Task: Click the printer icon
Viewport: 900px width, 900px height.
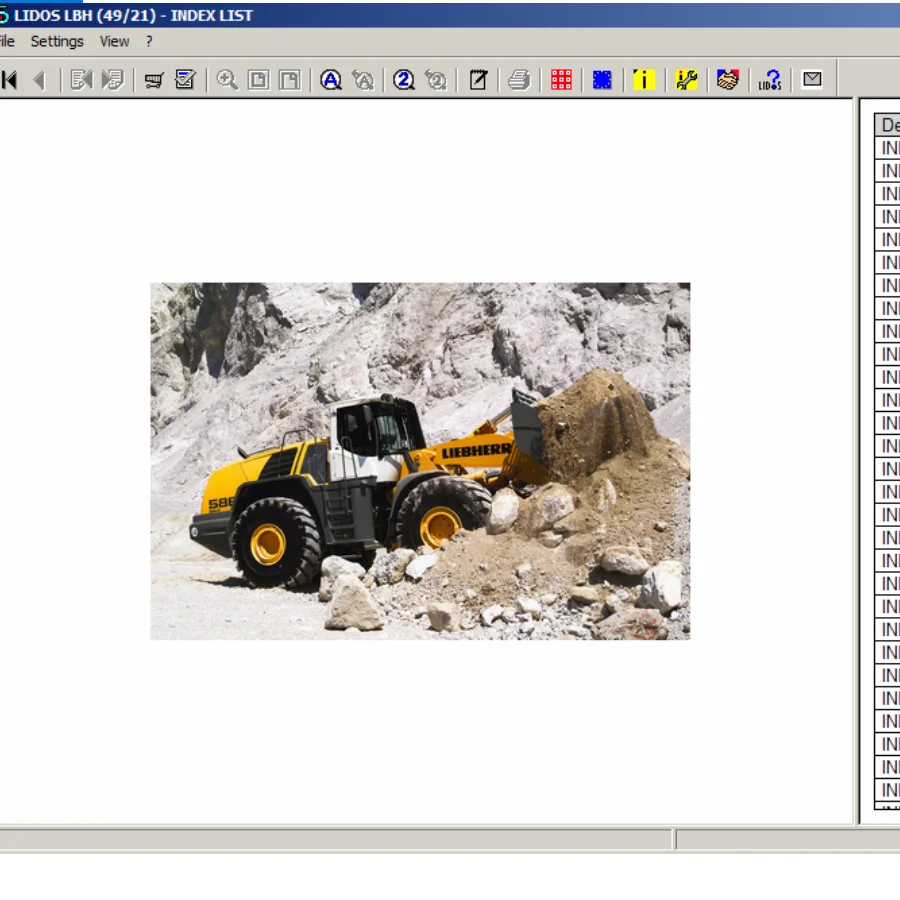Action: point(519,80)
